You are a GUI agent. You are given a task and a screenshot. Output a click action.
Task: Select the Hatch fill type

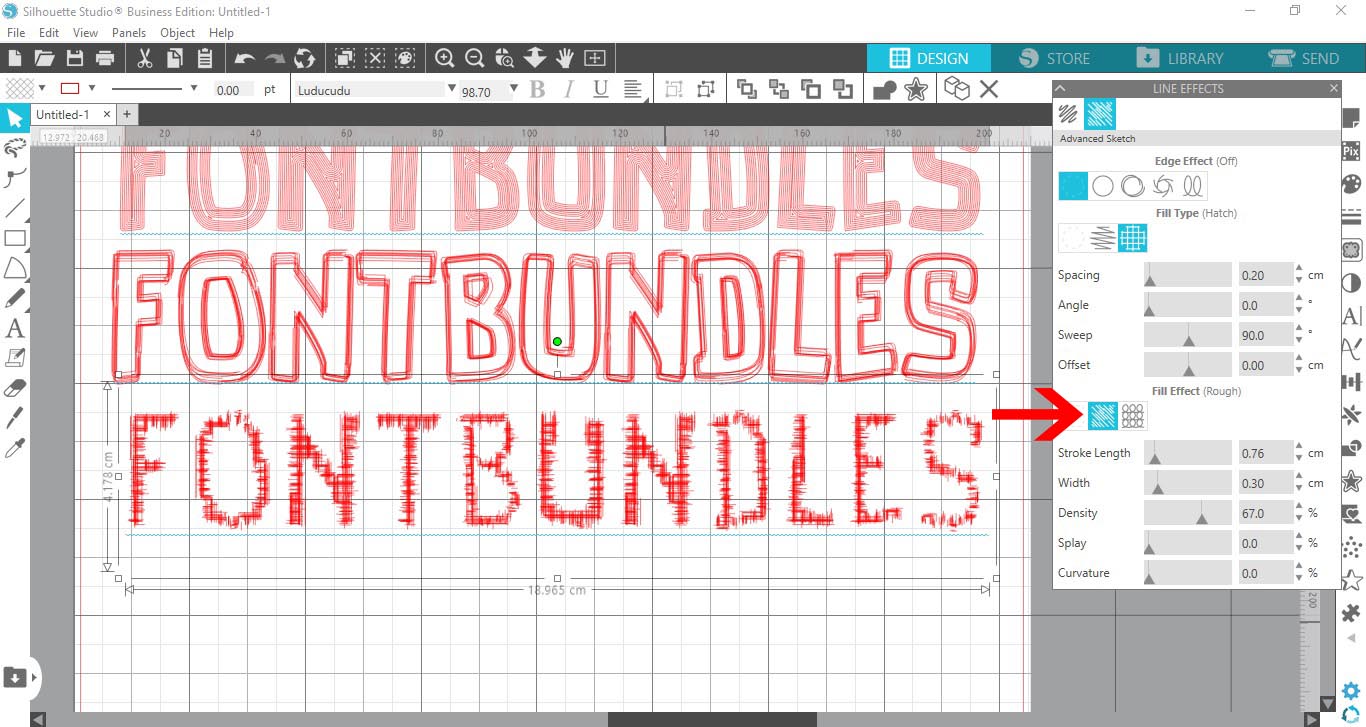pos(1132,238)
